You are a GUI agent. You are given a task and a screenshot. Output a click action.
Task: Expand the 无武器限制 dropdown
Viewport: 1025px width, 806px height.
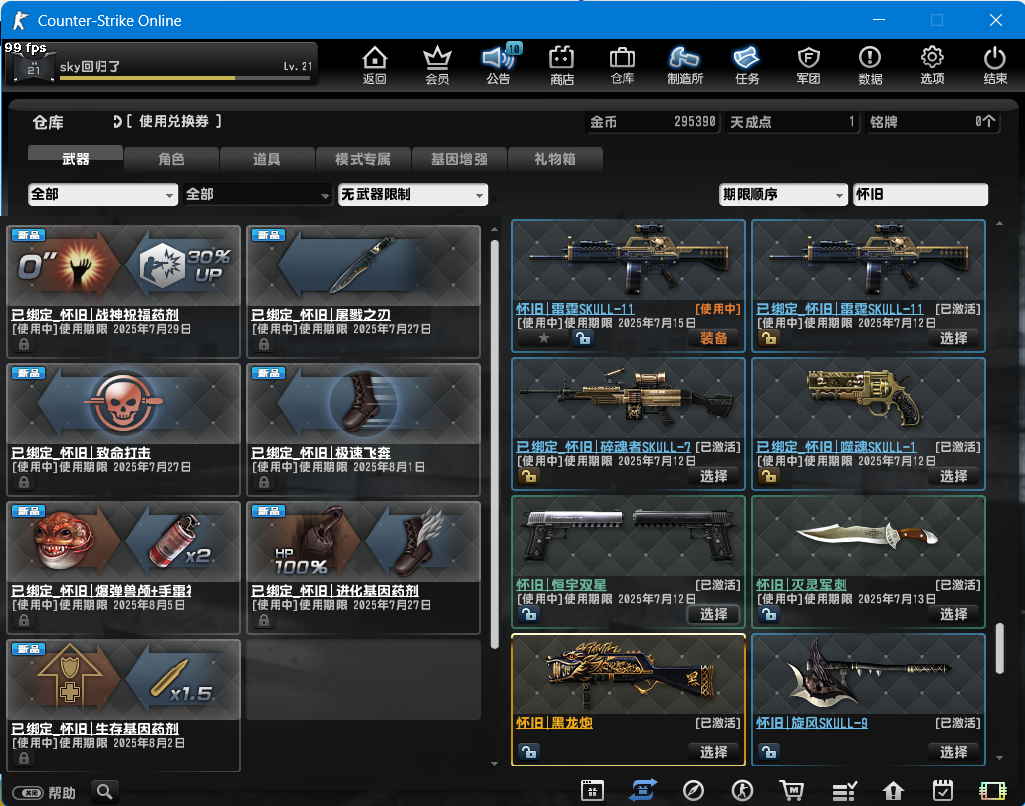click(x=412, y=194)
